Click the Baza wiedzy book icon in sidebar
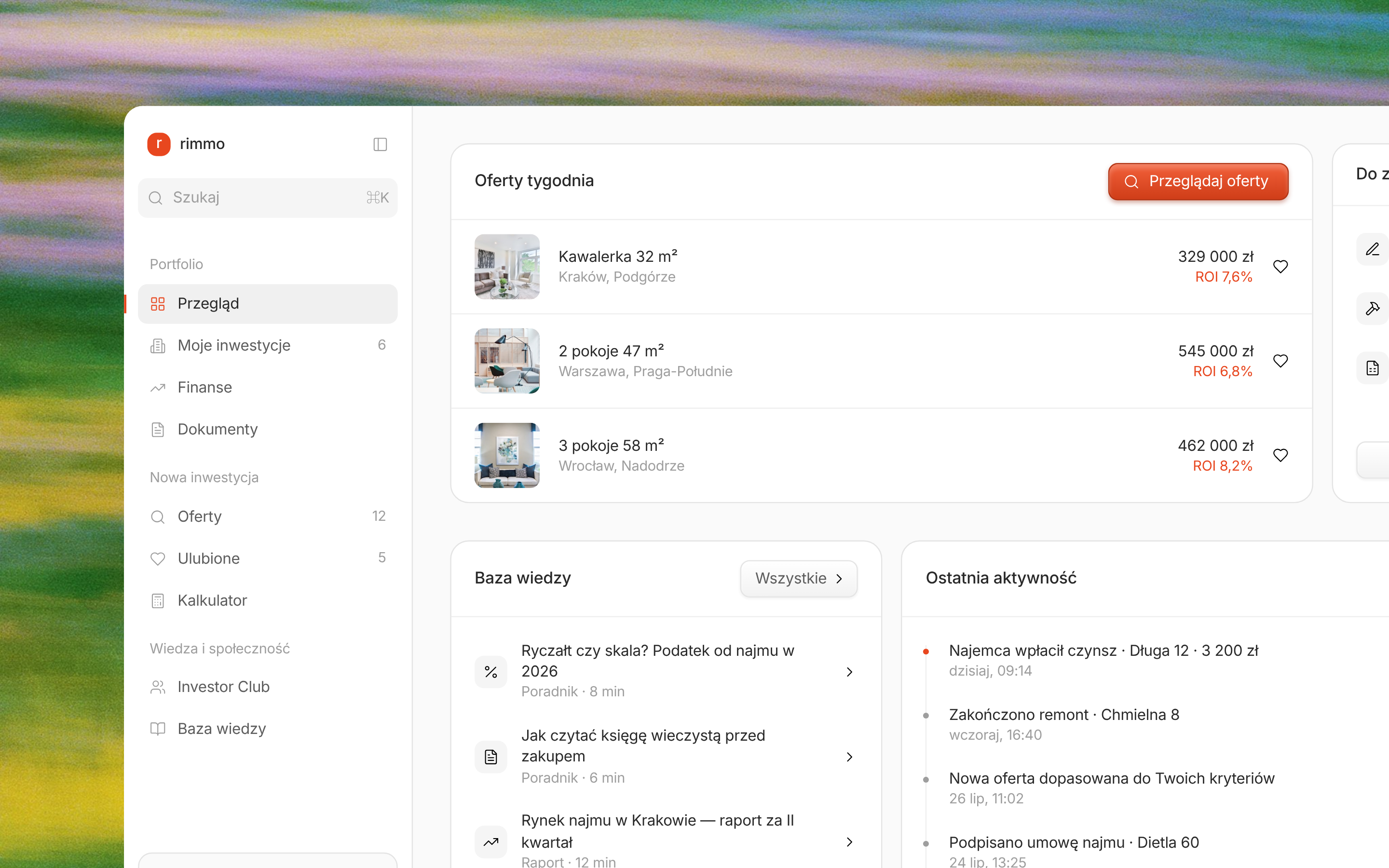Screen dimensions: 1389x868 point(158,729)
